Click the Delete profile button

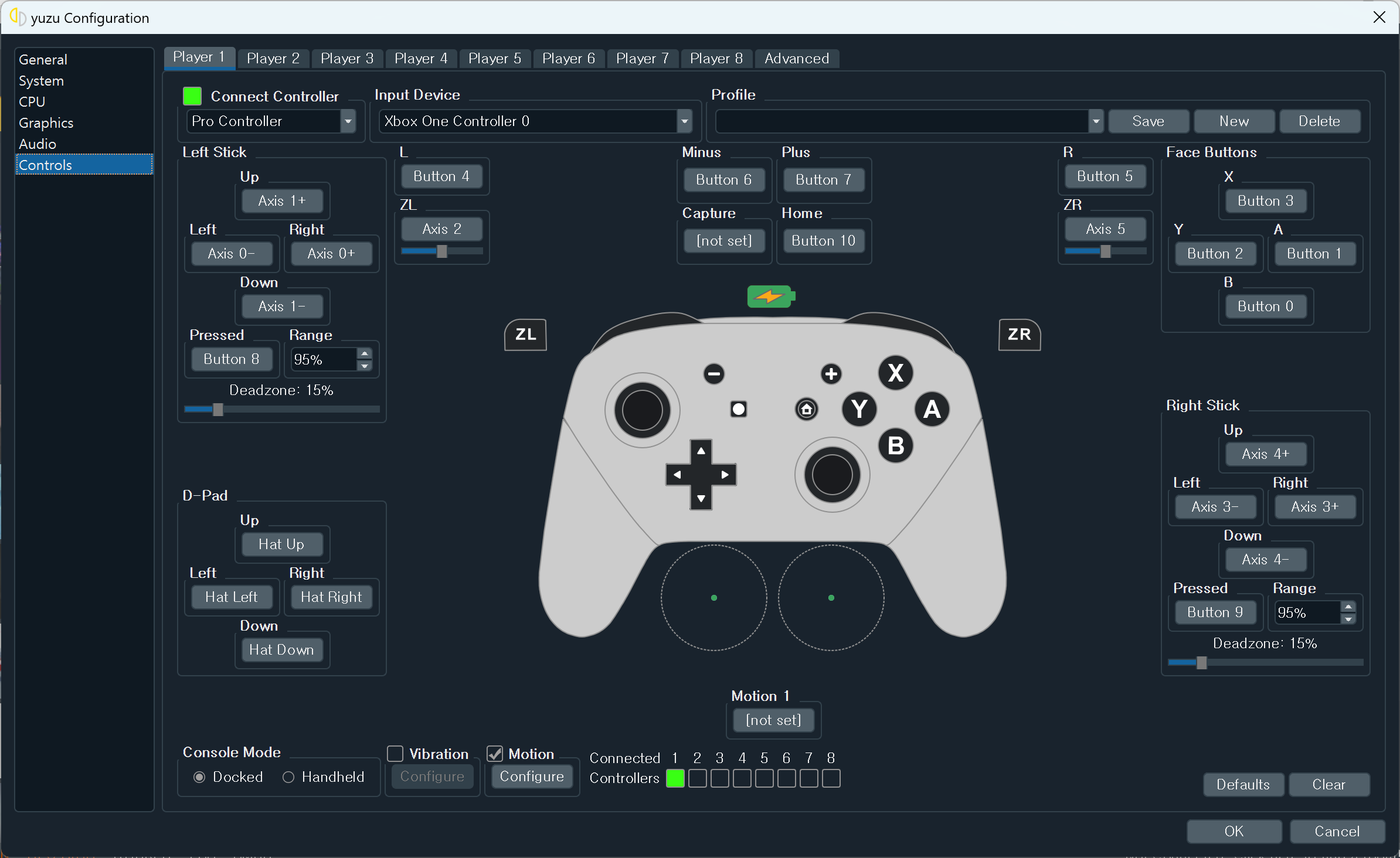1320,121
